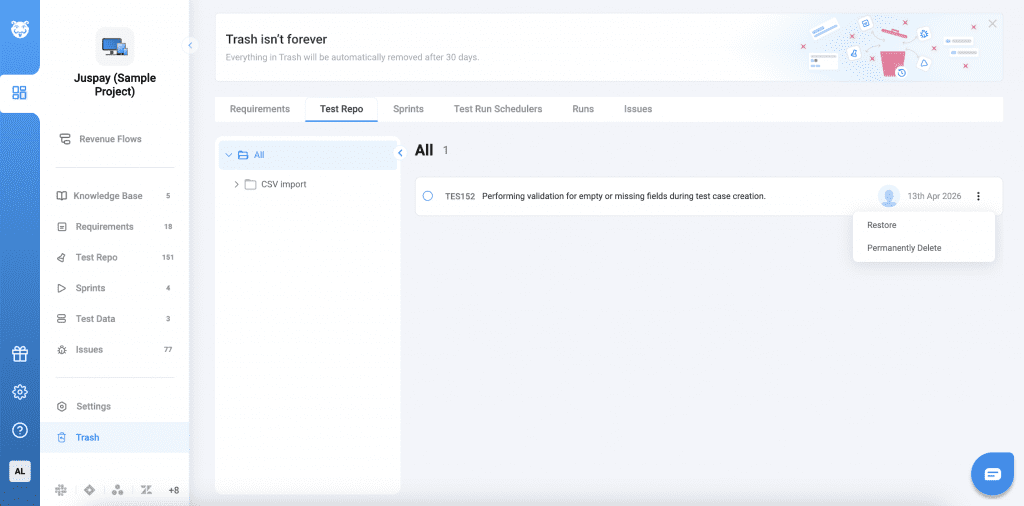The width and height of the screenshot is (1024, 506).
Task: Expand the CSV import folder
Action: click(x=236, y=184)
